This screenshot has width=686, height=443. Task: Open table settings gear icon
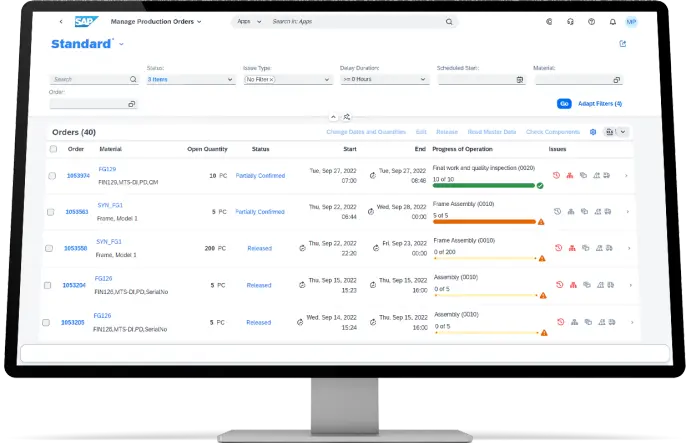(x=593, y=132)
